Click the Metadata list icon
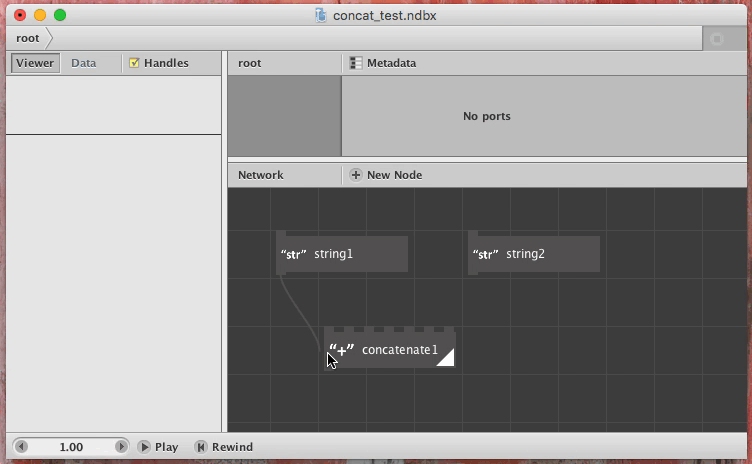This screenshot has width=752, height=464. [x=355, y=63]
